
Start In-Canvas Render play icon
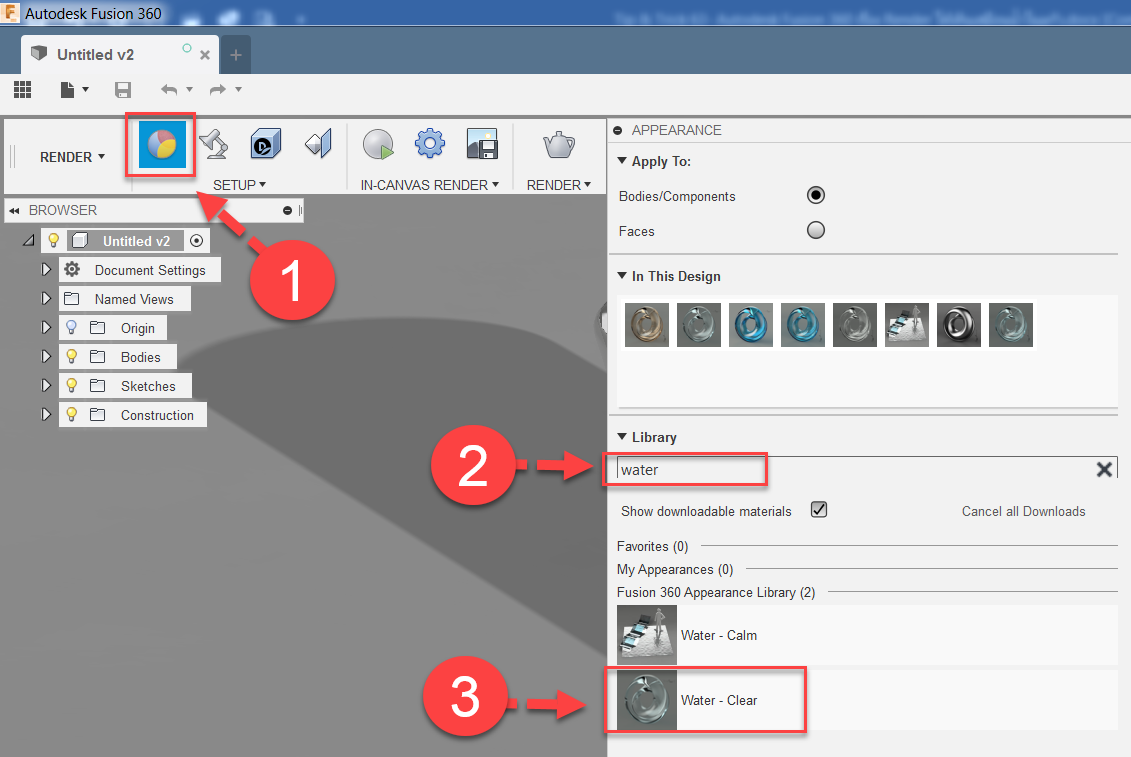(378, 145)
